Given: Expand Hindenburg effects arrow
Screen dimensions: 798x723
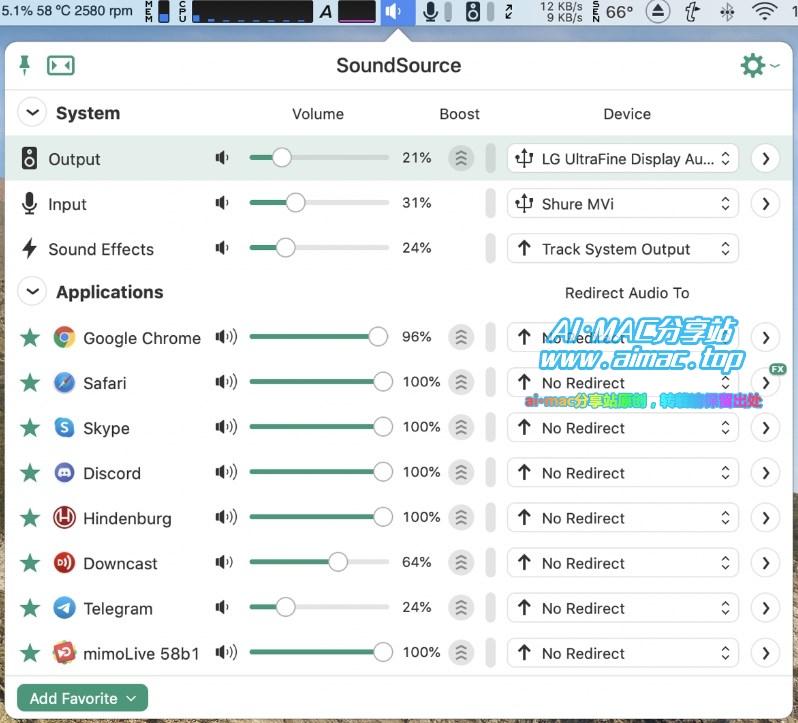Looking at the screenshot, I should (765, 518).
